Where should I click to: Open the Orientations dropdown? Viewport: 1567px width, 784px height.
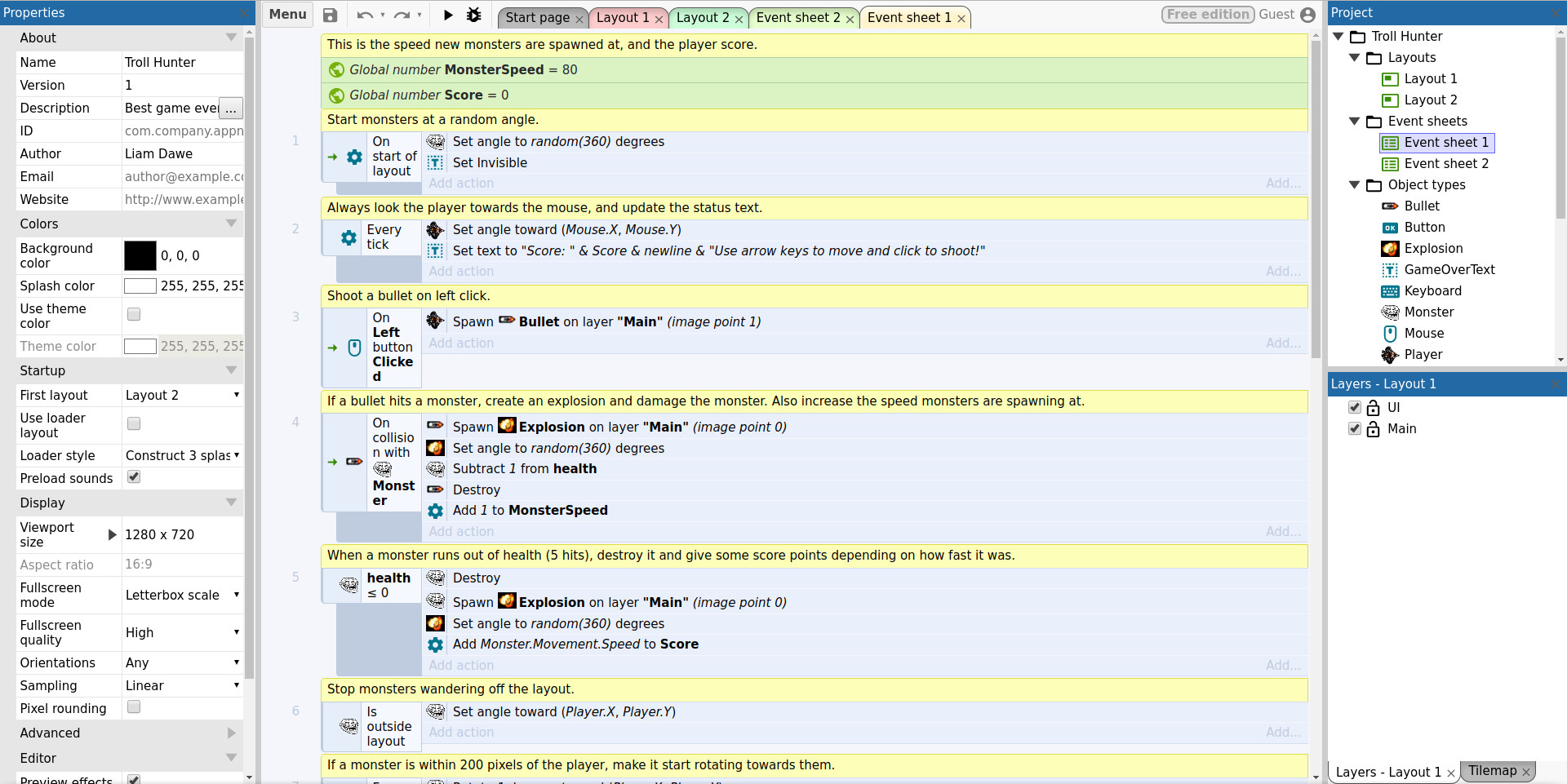click(x=183, y=663)
